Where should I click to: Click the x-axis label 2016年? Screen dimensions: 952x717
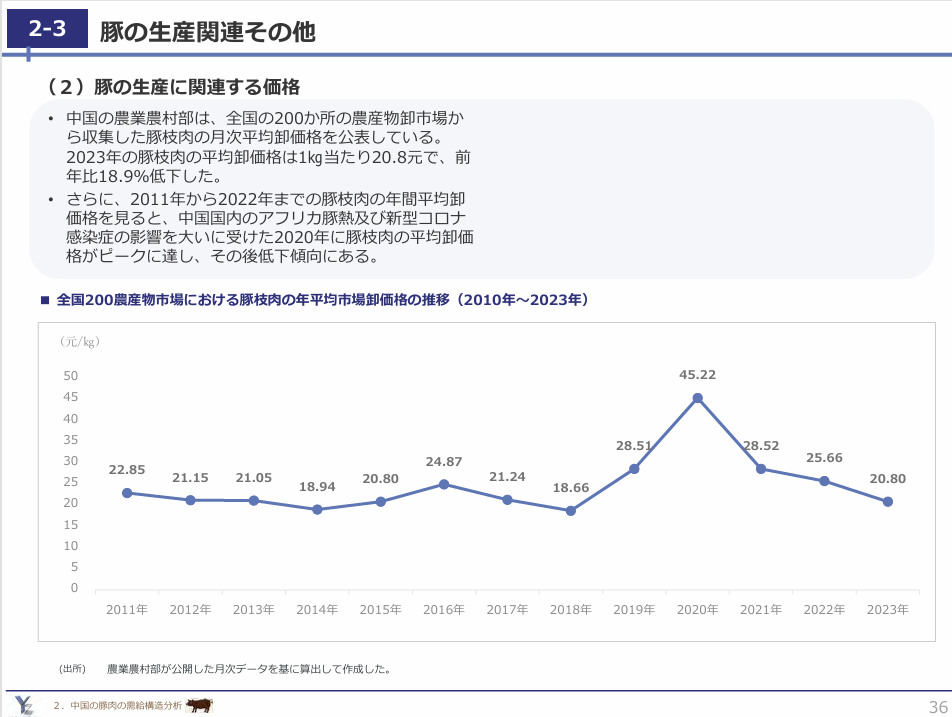click(444, 610)
